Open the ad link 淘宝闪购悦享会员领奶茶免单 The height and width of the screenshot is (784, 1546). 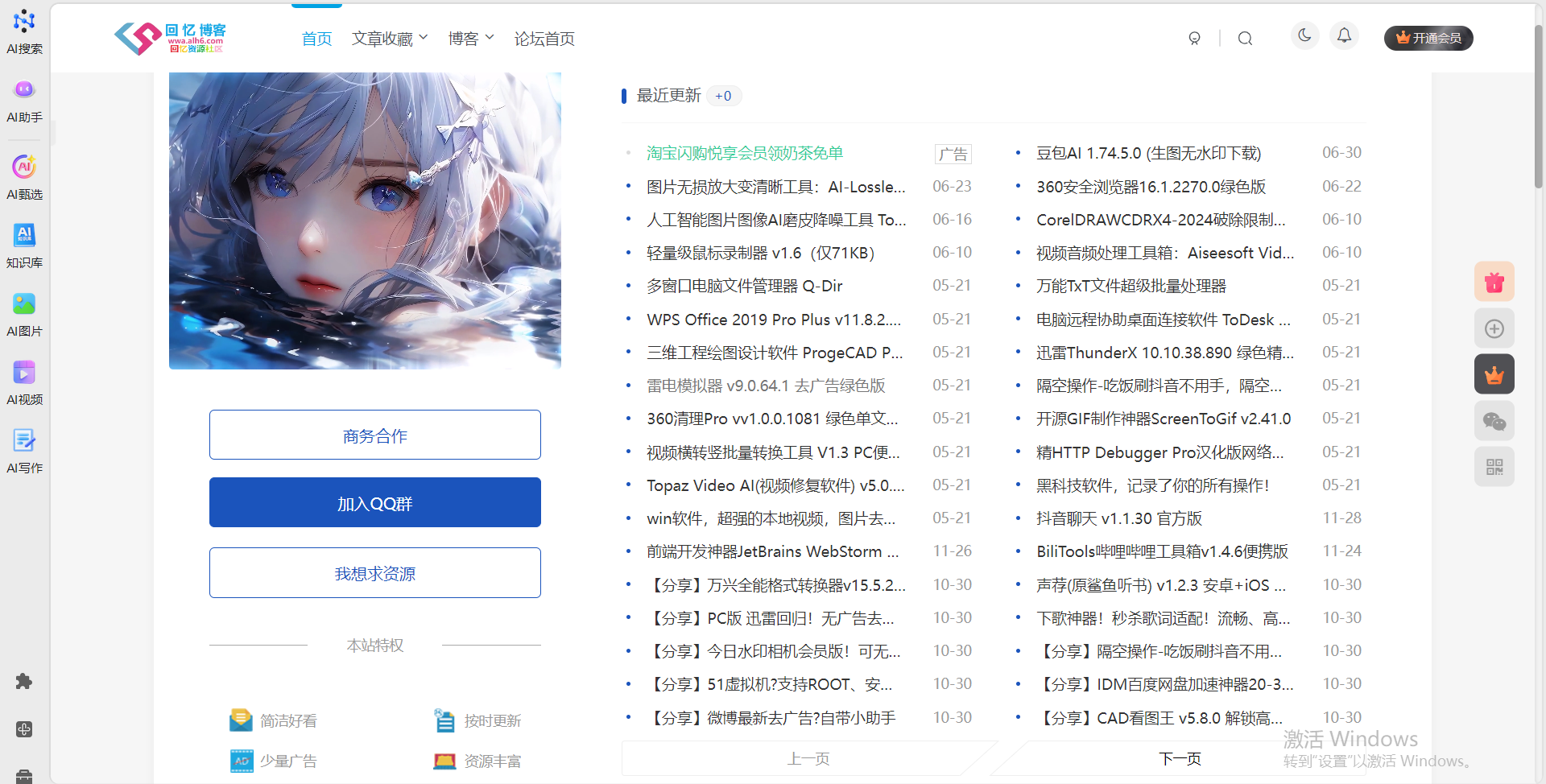pyautogui.click(x=745, y=153)
